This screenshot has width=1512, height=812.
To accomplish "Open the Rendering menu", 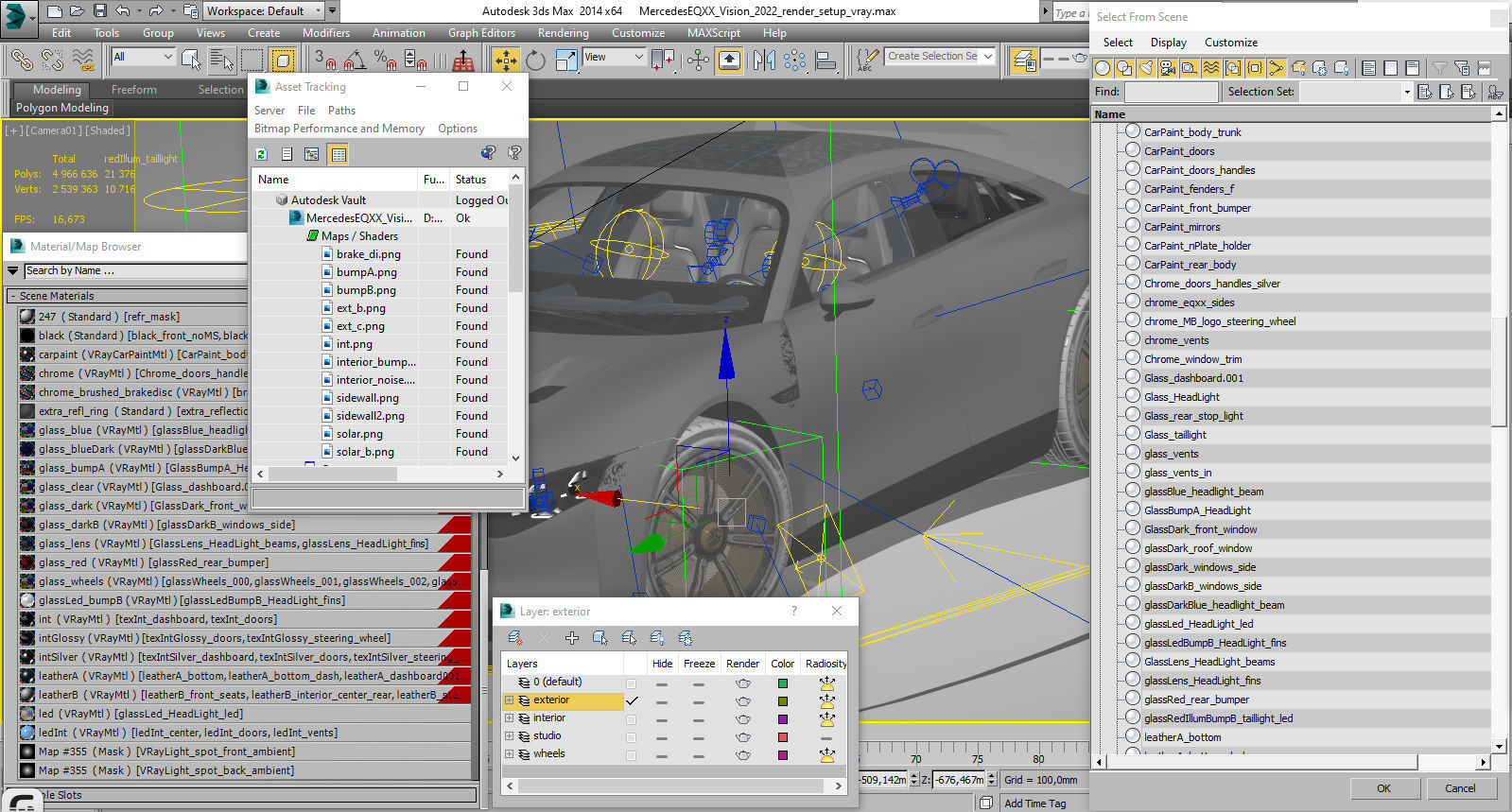I will coord(563,32).
